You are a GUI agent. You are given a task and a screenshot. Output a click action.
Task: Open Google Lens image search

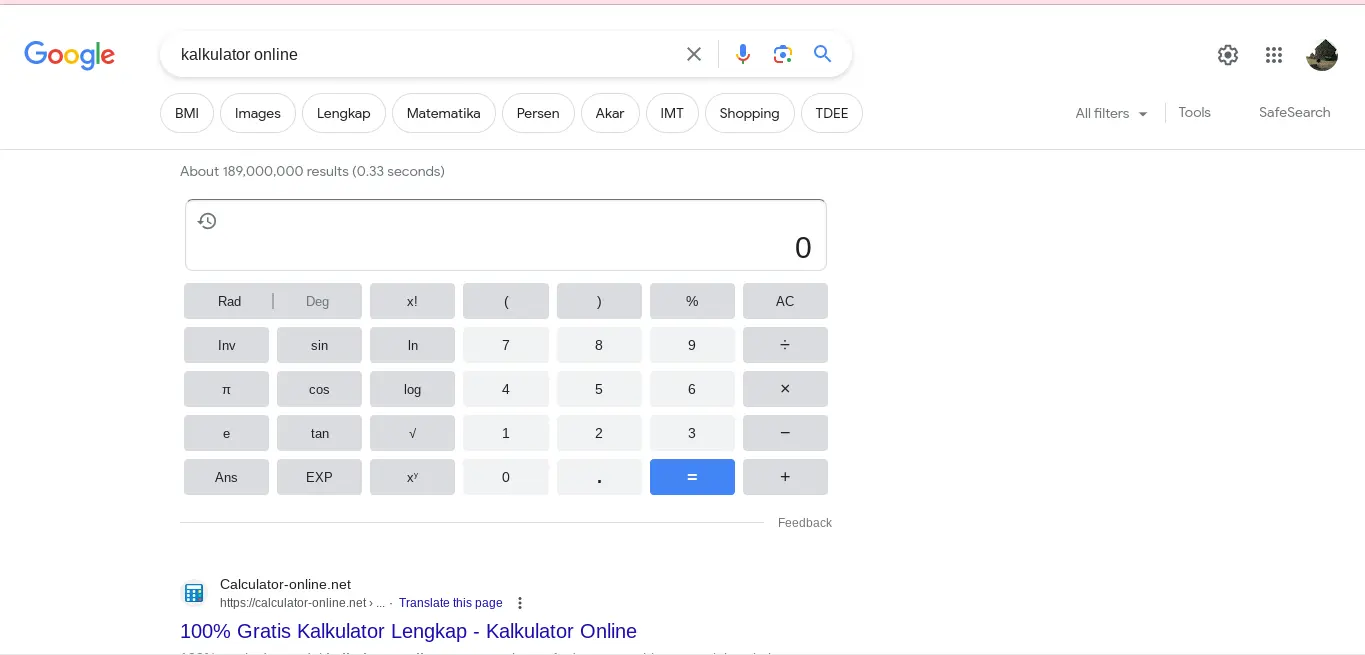click(782, 54)
